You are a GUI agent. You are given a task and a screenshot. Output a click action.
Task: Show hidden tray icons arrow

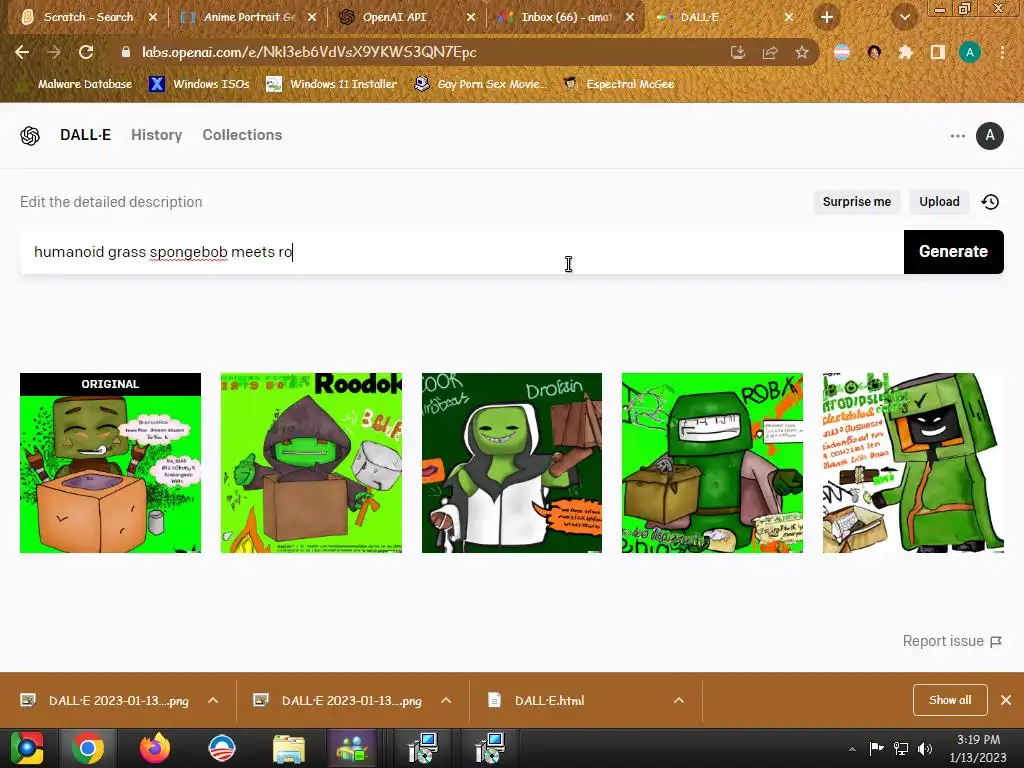tap(852, 748)
